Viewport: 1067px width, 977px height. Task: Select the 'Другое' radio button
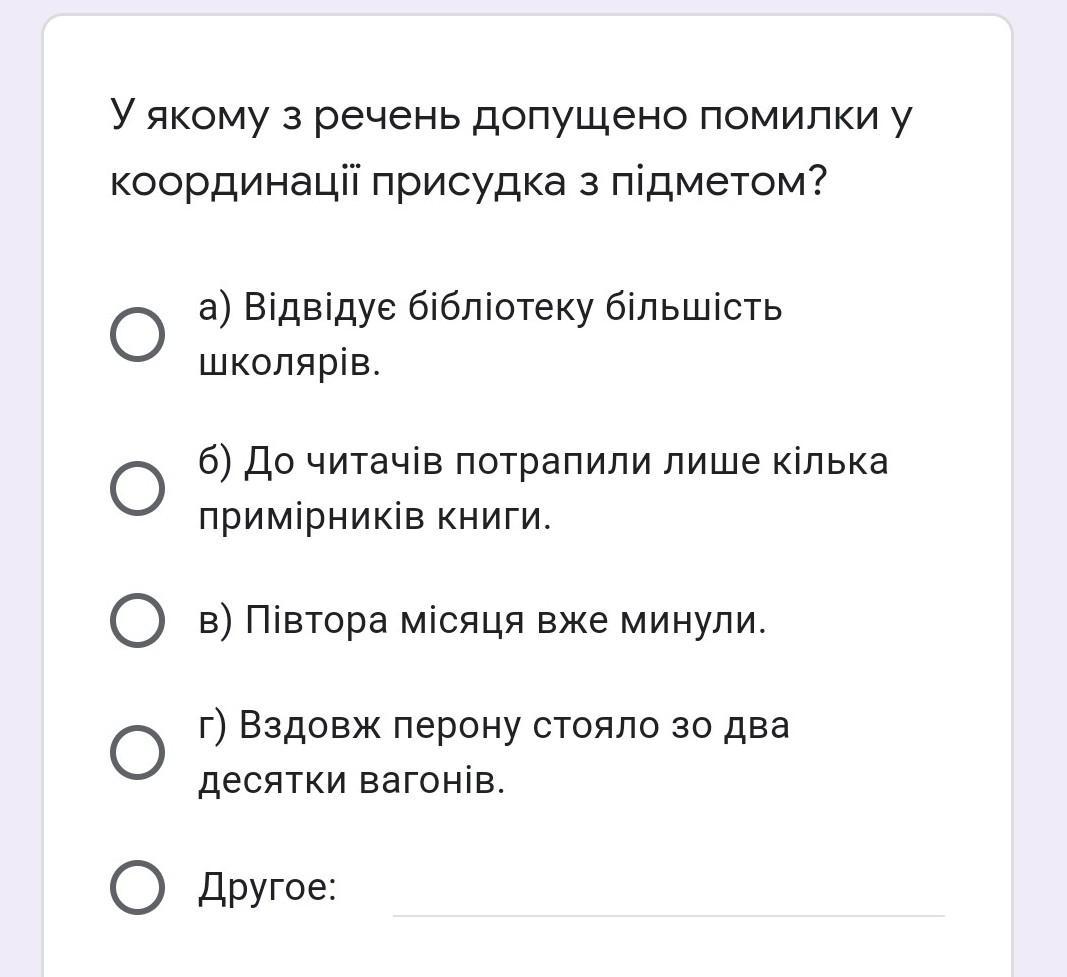[137, 887]
